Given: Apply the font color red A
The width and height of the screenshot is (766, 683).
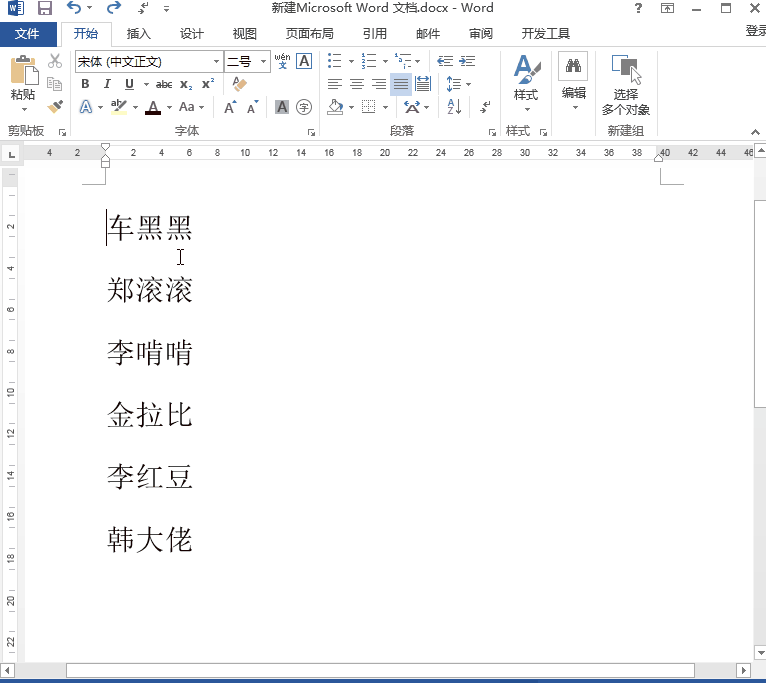Looking at the screenshot, I should 153,107.
